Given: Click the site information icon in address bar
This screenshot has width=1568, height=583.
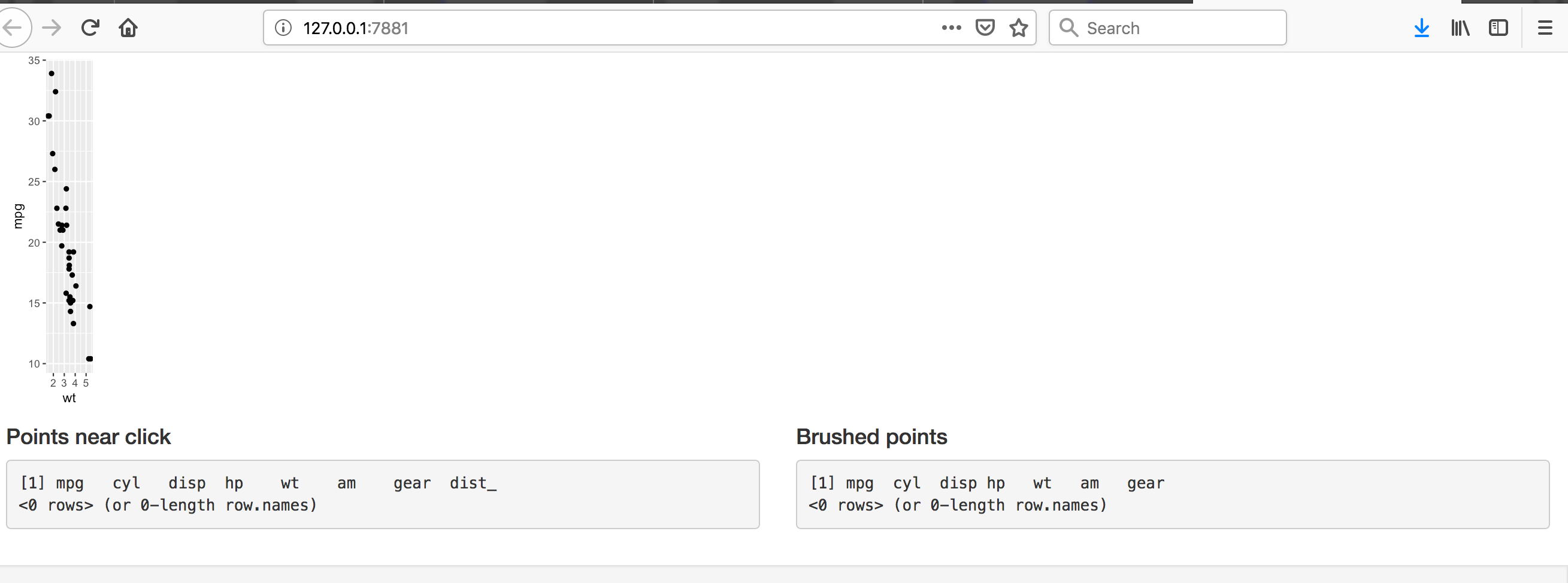Looking at the screenshot, I should (x=283, y=28).
